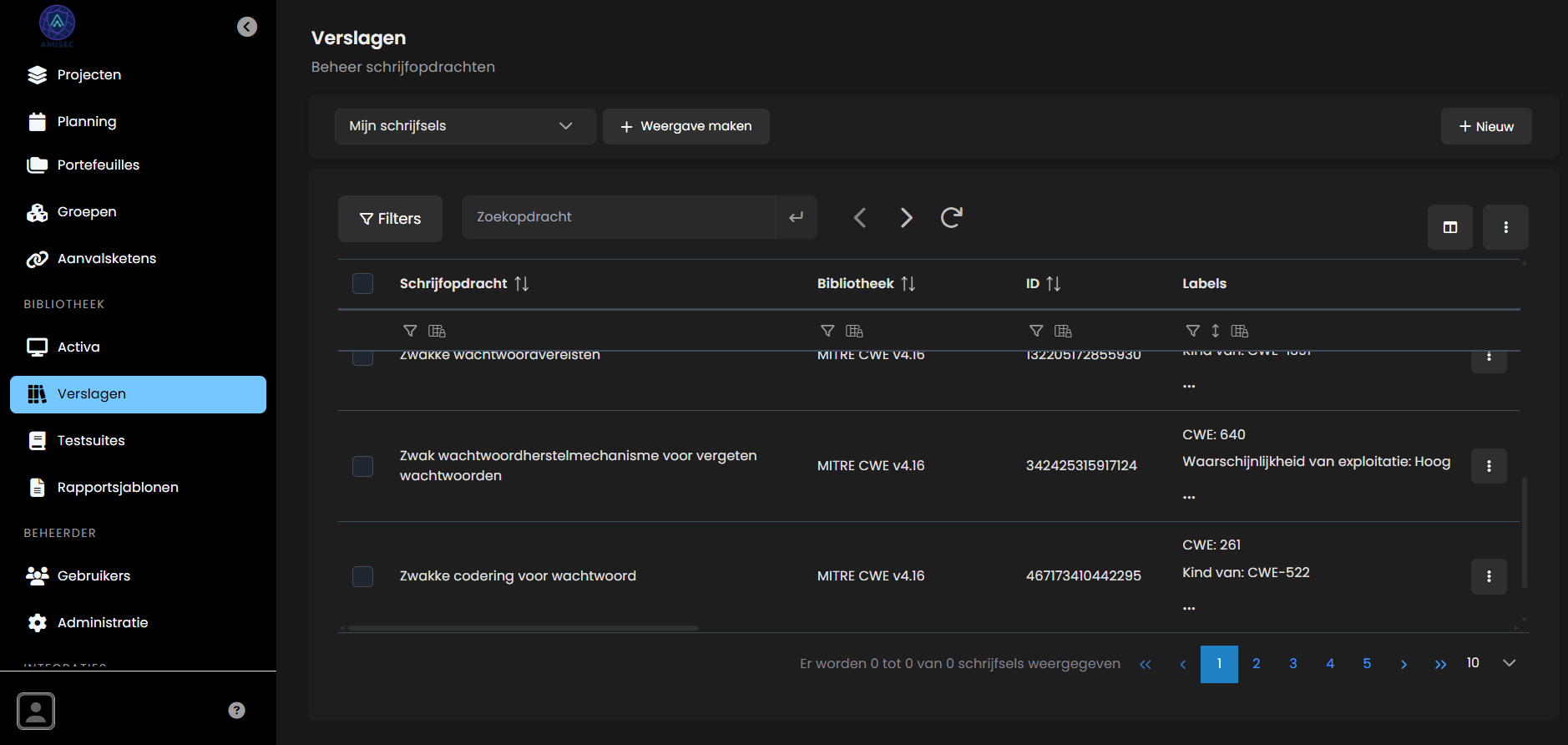The width and height of the screenshot is (1568, 745).
Task: Open the table options kebab menu
Action: coord(1505,227)
